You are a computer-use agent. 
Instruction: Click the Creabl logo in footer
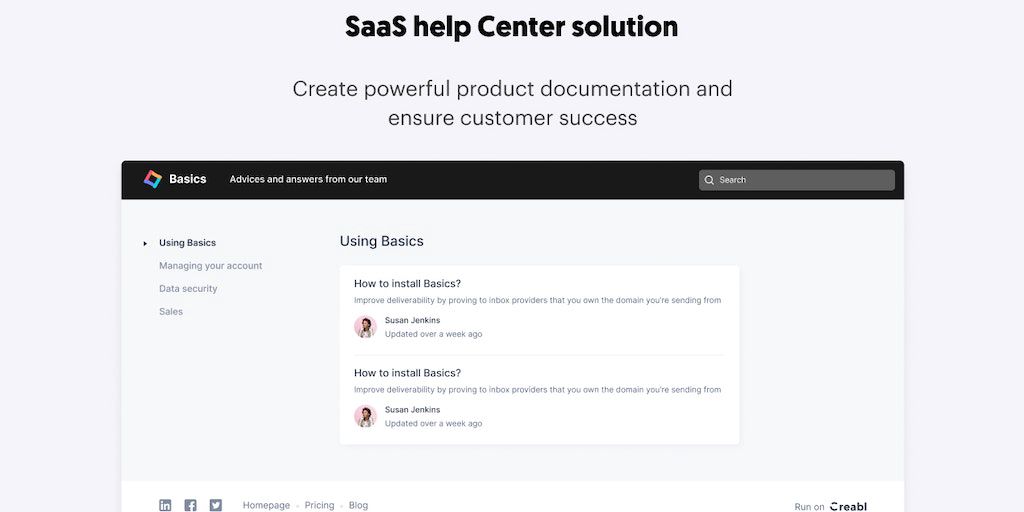(848, 506)
